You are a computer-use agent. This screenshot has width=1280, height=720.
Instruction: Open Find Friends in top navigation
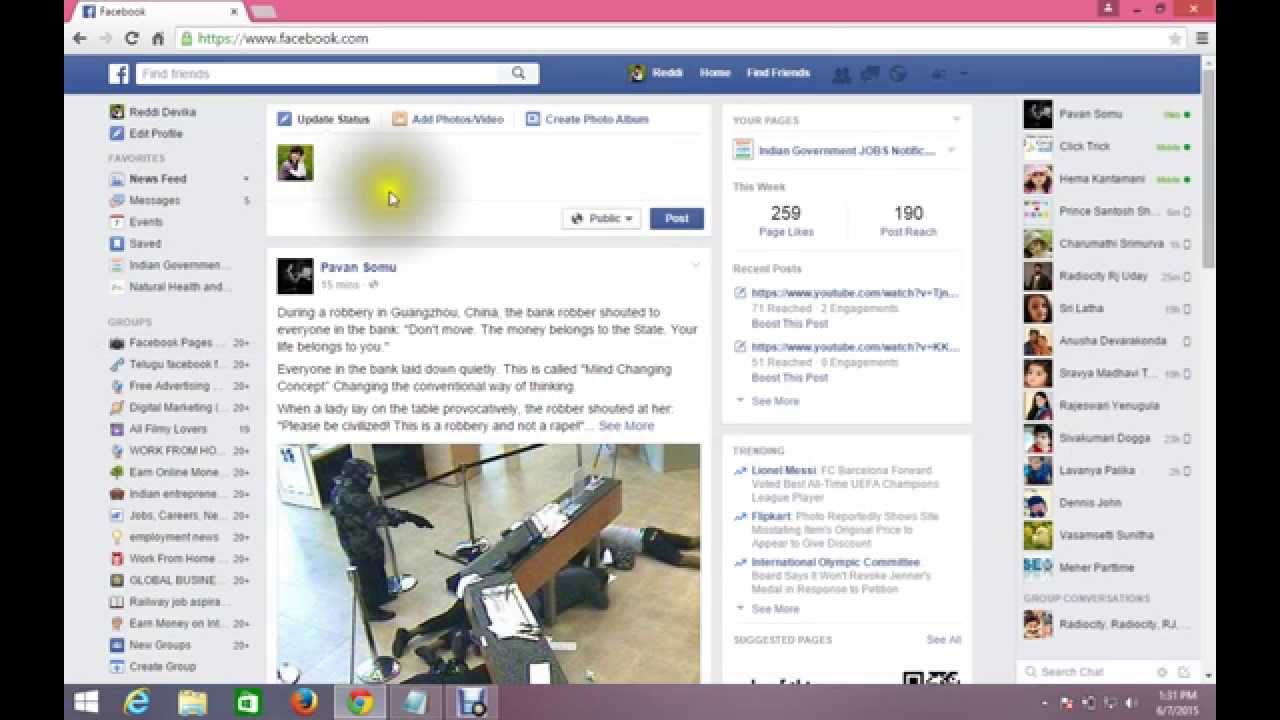[x=778, y=73]
